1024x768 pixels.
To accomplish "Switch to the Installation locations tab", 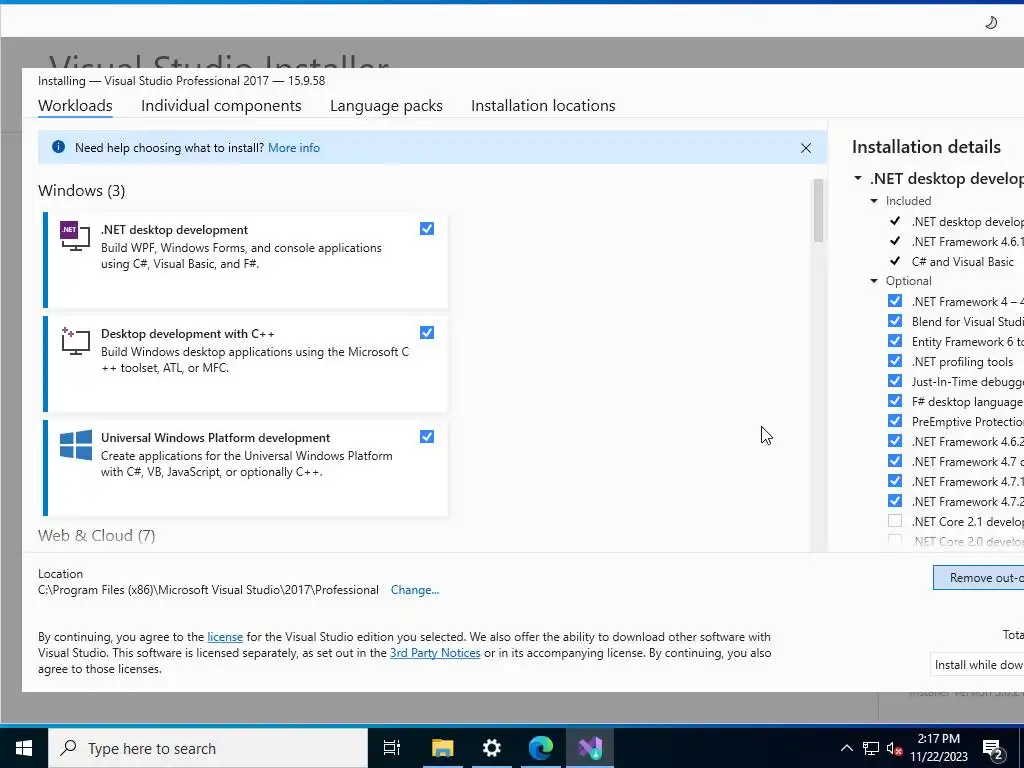I will click(543, 106).
